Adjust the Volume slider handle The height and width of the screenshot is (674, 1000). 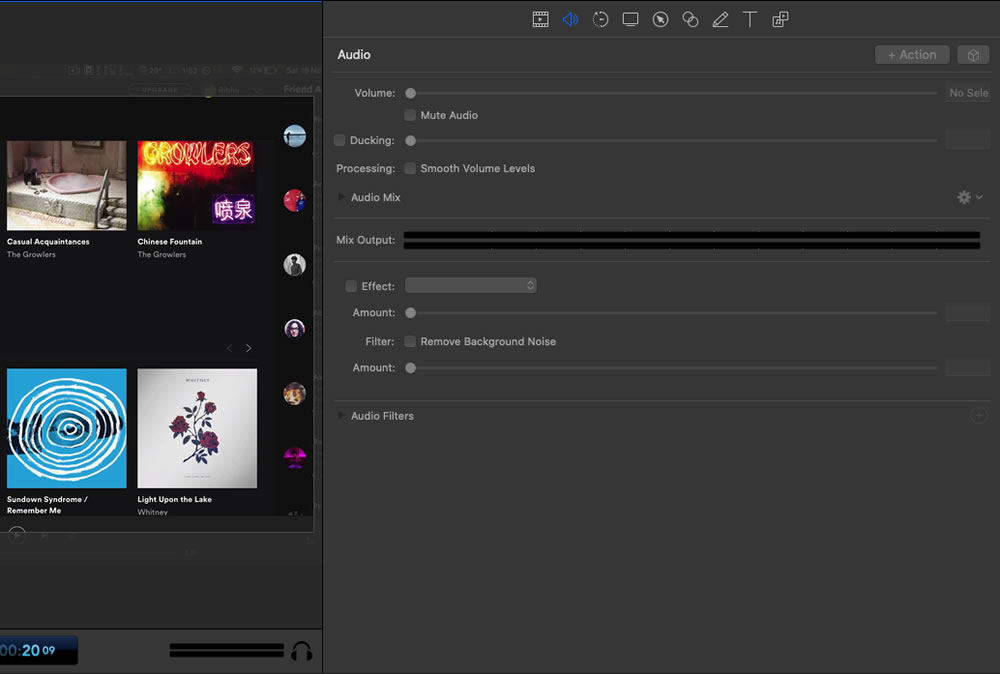click(x=411, y=93)
